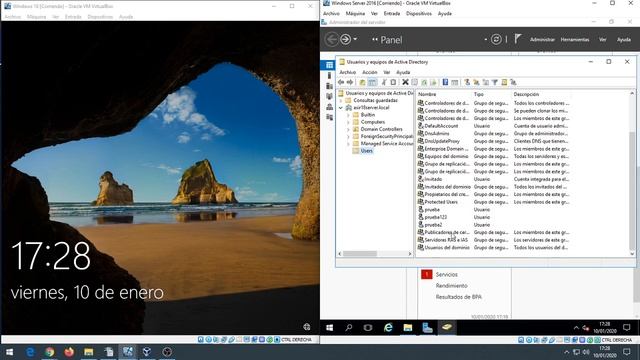Open the Administrar menu in Server Manager
This screenshot has height=360, width=640.
tap(542, 40)
